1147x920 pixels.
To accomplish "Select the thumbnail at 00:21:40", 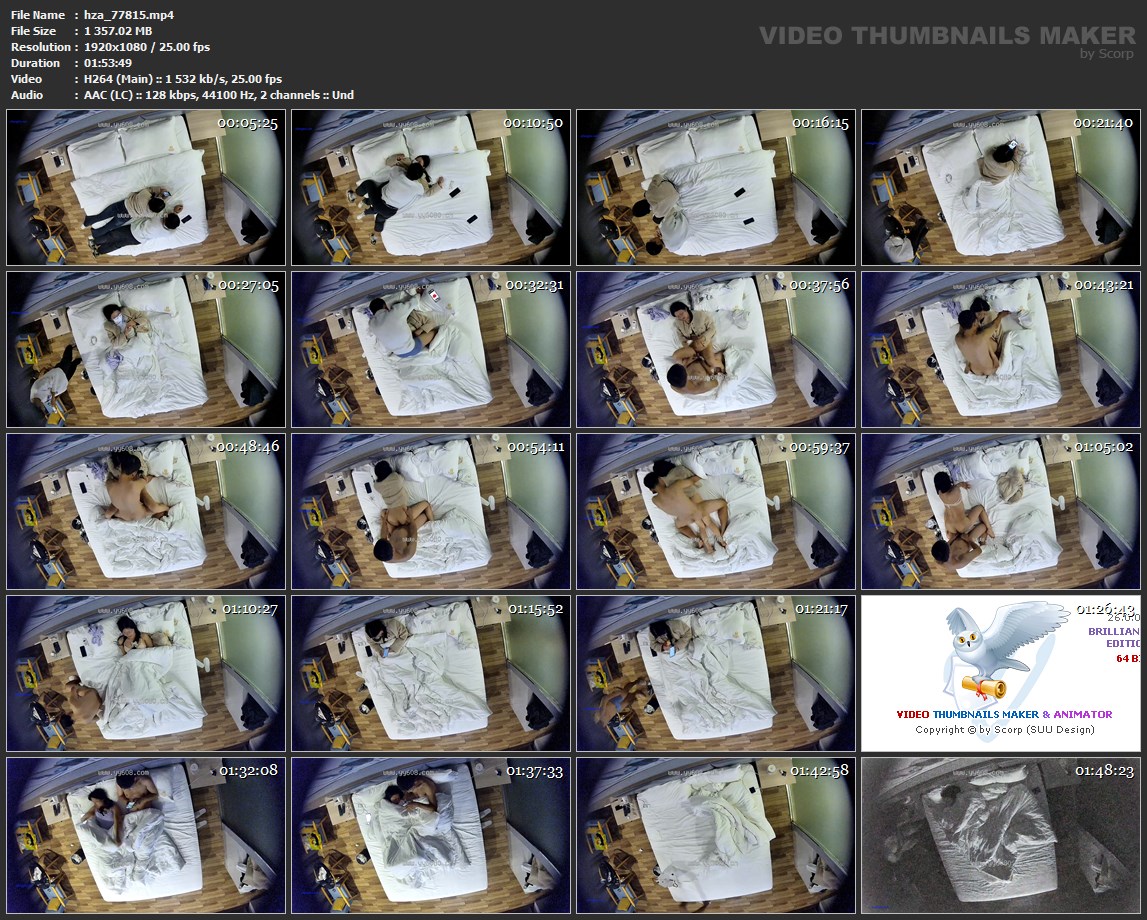I will coord(1001,187).
